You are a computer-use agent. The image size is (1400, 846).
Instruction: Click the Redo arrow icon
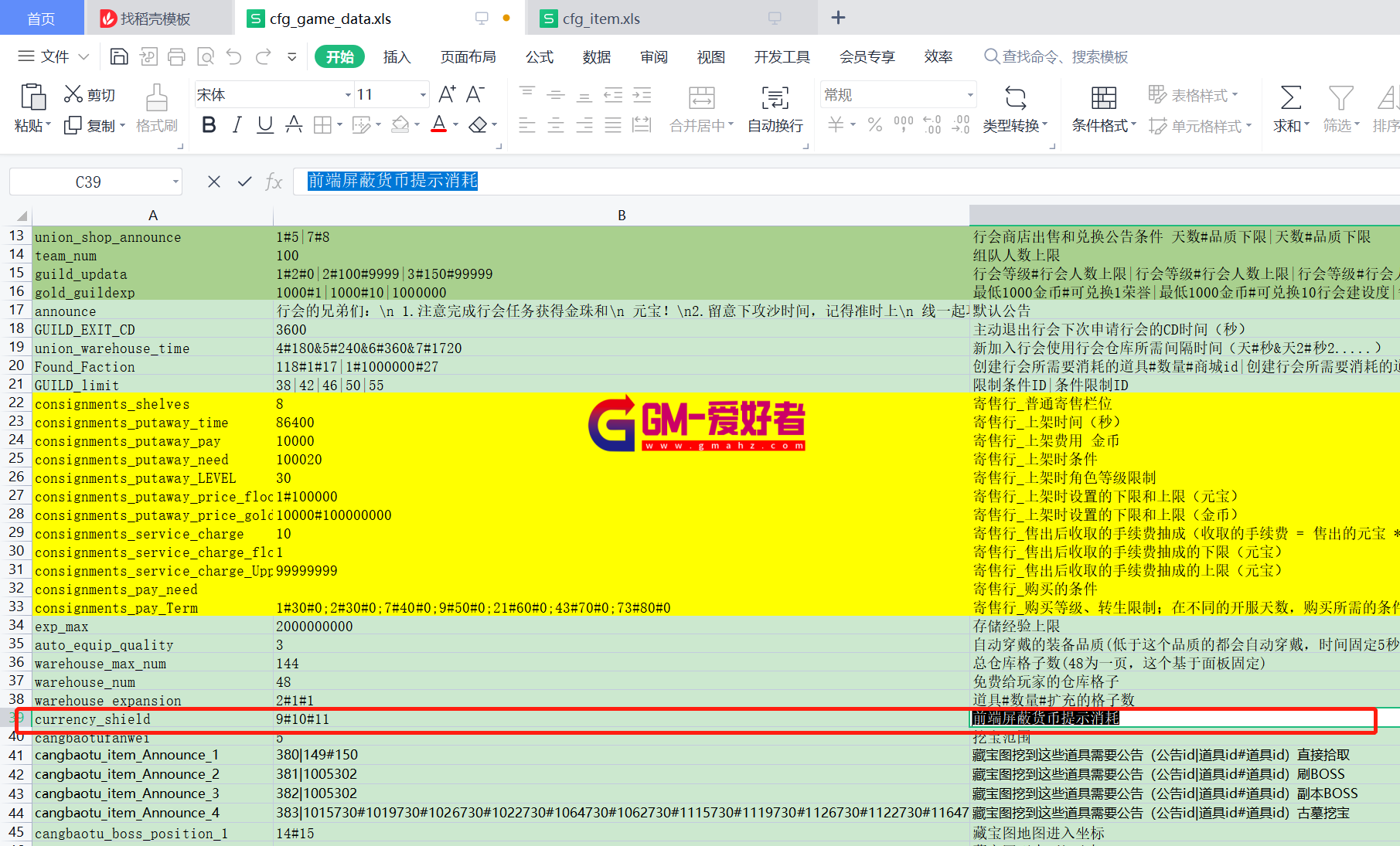(264, 56)
